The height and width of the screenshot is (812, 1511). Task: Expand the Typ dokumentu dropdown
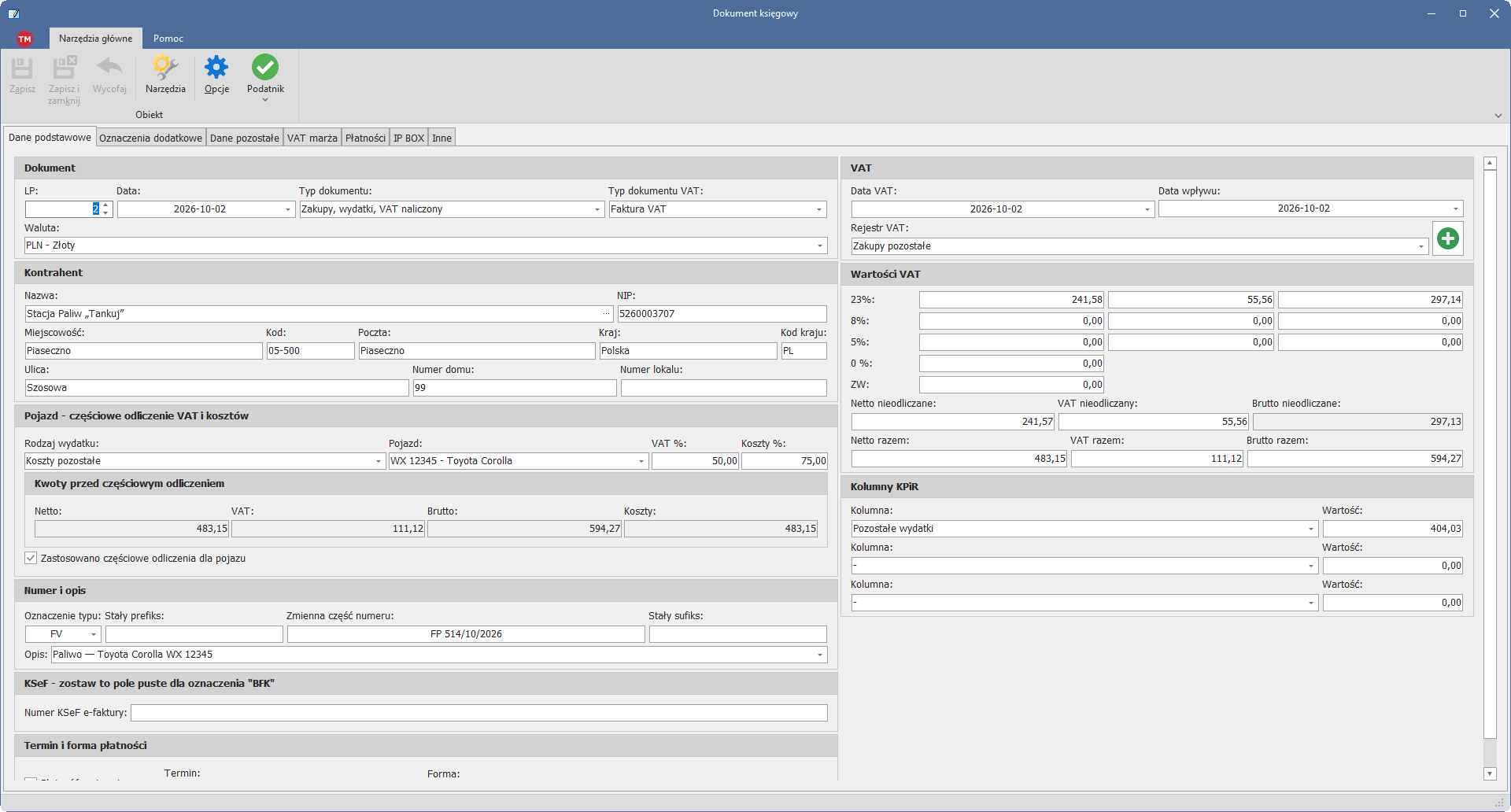point(597,209)
